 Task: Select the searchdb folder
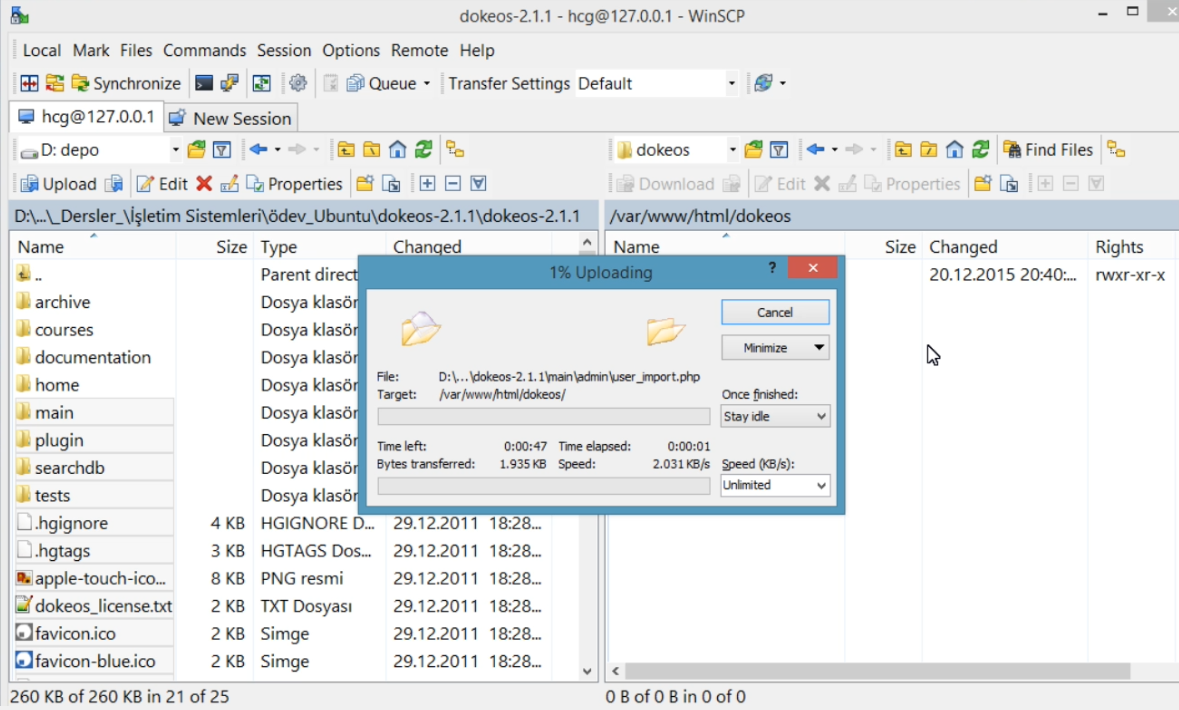point(69,468)
